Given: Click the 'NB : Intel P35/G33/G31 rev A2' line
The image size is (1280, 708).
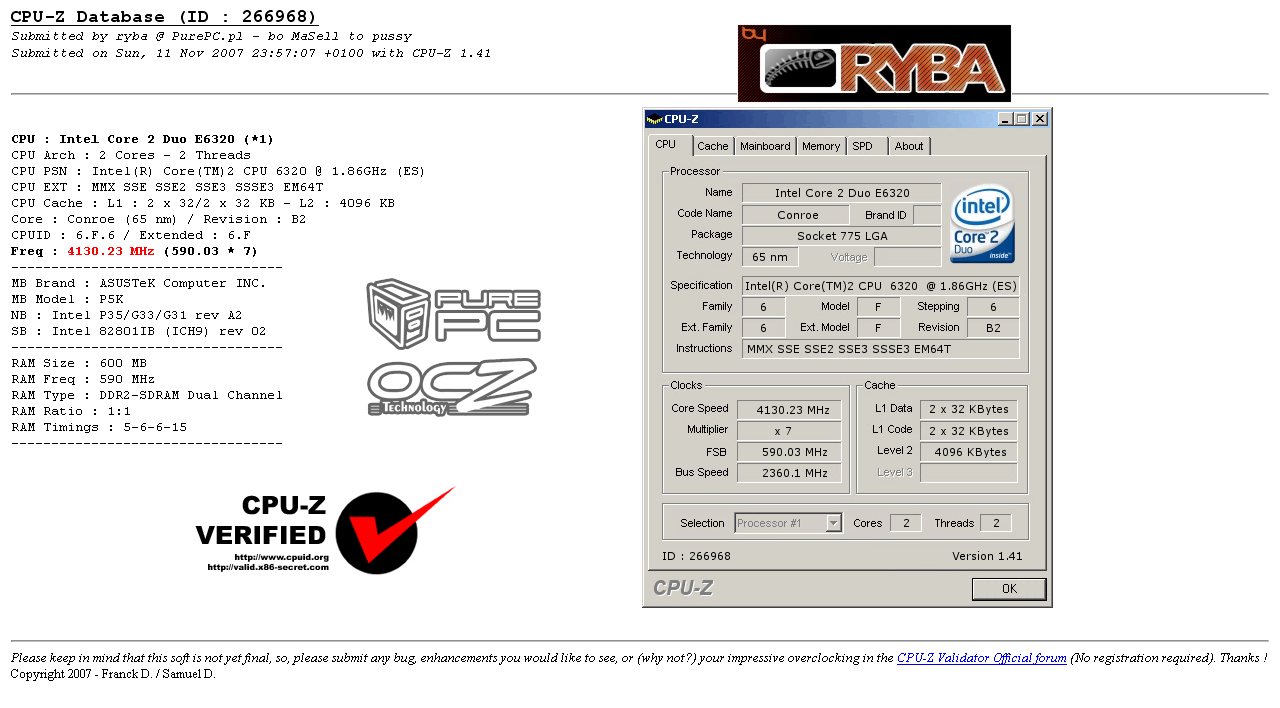Looking at the screenshot, I should pos(127,315).
